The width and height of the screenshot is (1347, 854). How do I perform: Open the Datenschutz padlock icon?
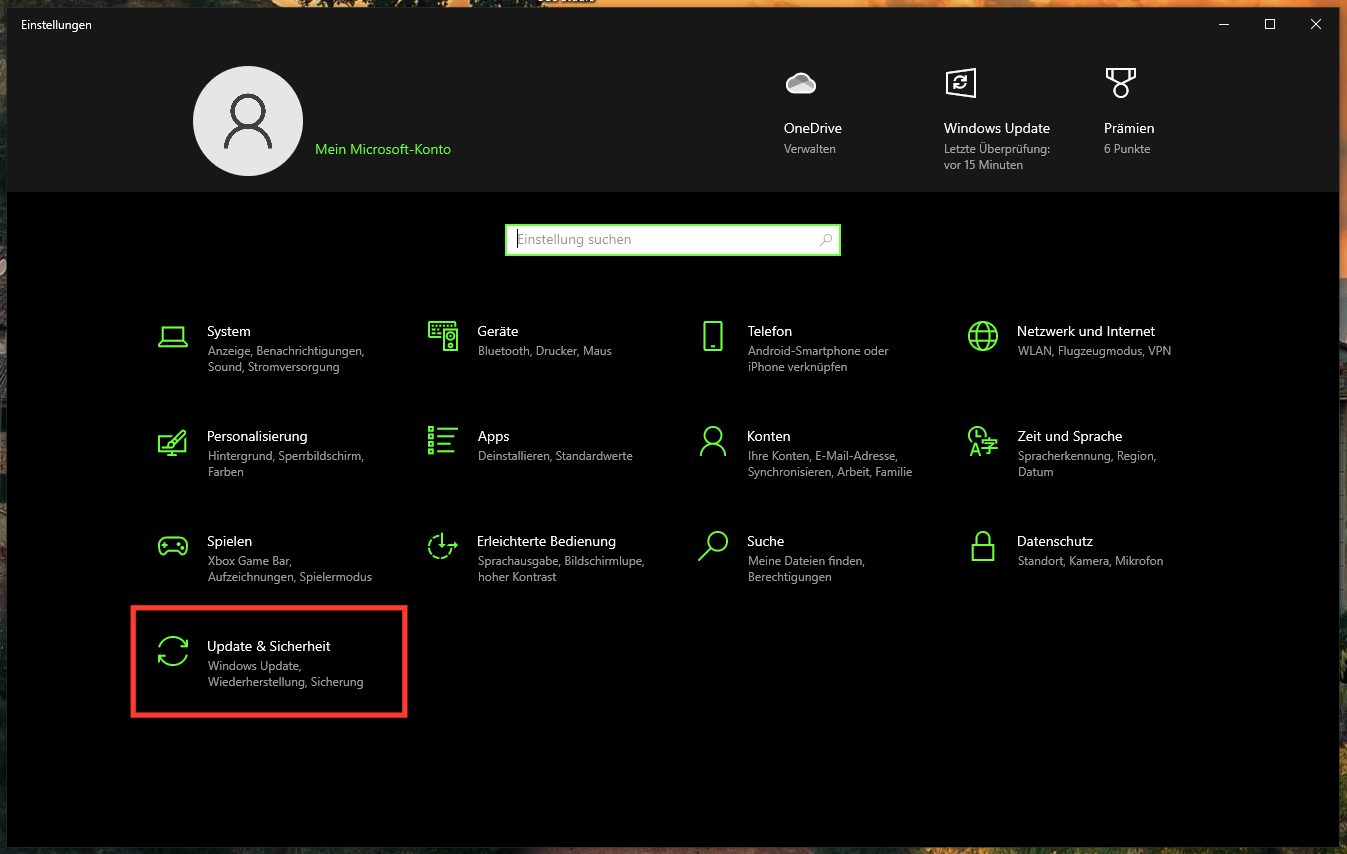983,546
